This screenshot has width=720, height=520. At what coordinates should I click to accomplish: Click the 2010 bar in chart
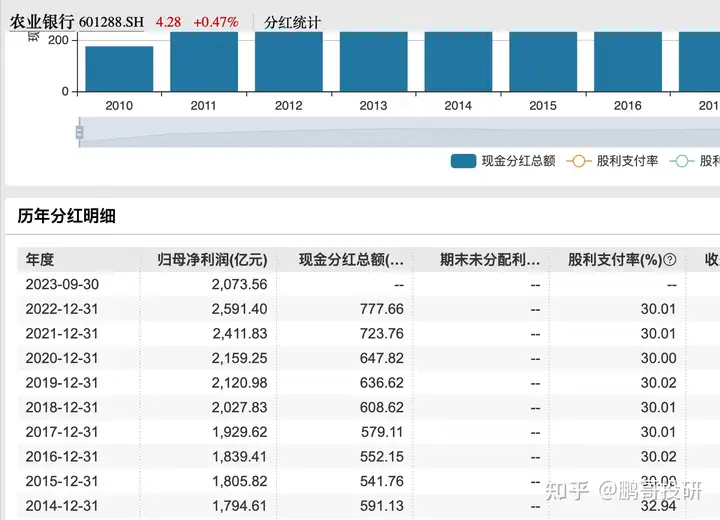(119, 69)
